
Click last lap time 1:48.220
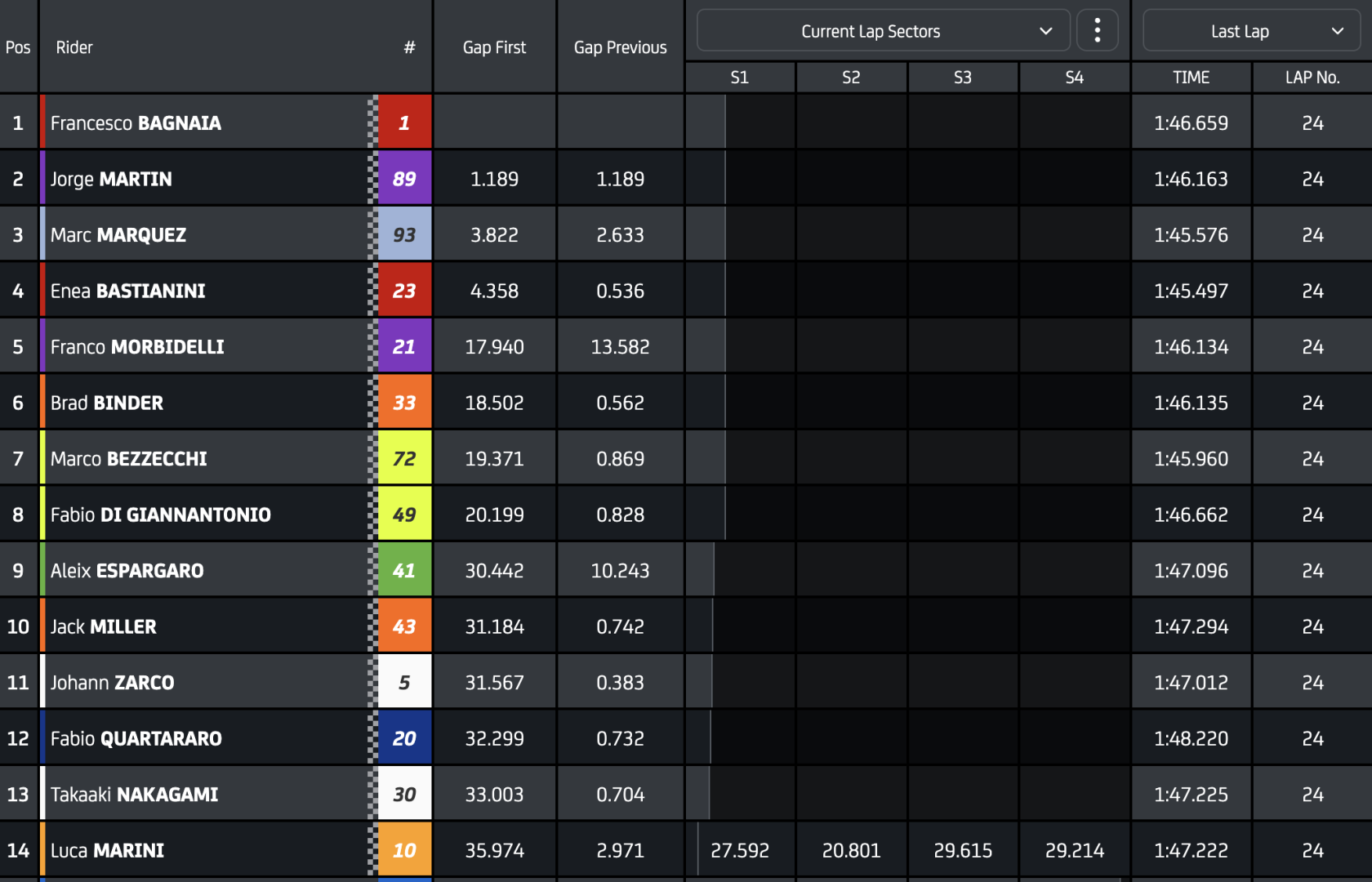[1191, 738]
